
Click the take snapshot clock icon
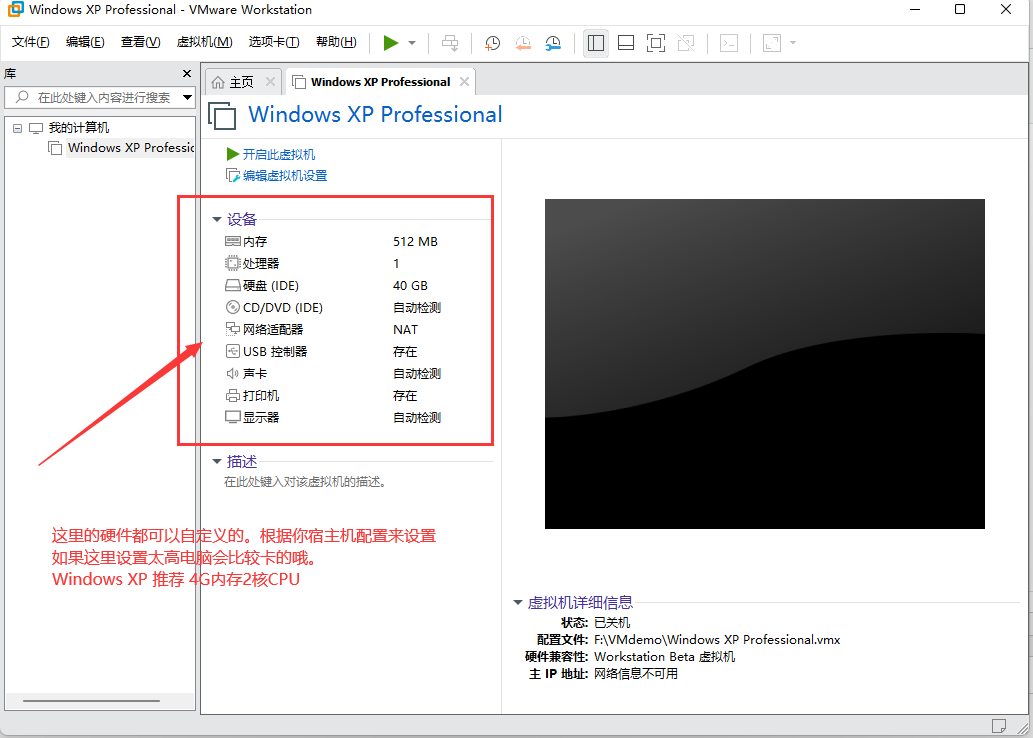click(491, 42)
